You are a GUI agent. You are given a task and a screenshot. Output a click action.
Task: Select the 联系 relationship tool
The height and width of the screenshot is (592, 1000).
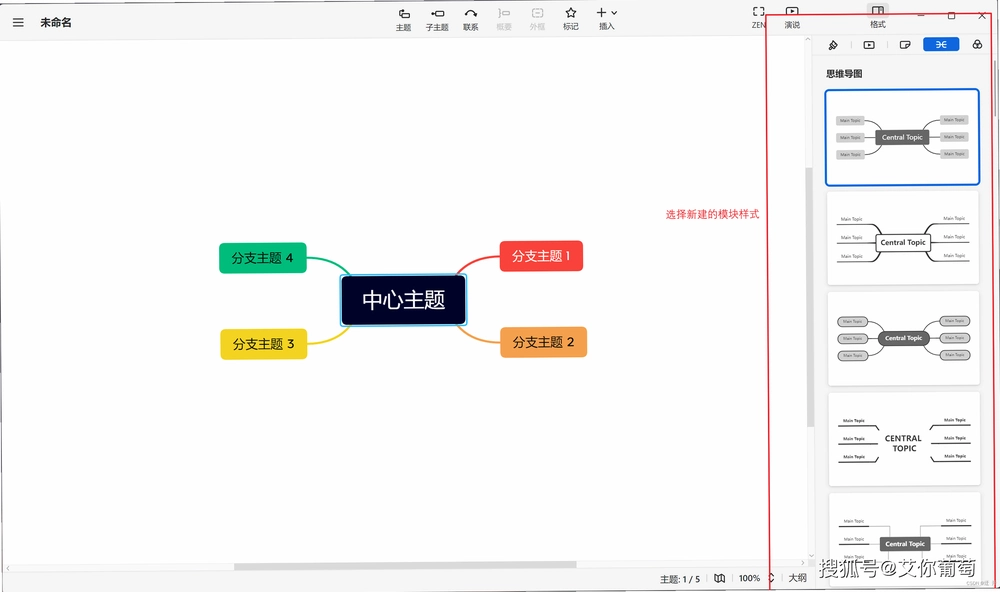click(471, 19)
